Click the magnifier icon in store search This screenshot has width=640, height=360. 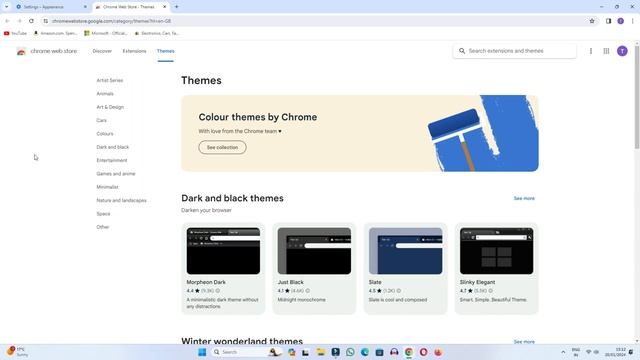click(x=462, y=51)
